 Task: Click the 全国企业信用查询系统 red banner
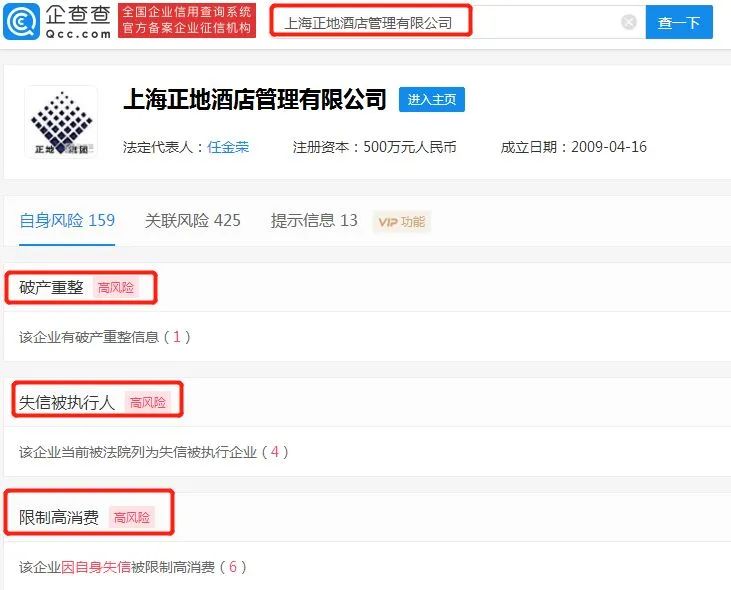187,21
